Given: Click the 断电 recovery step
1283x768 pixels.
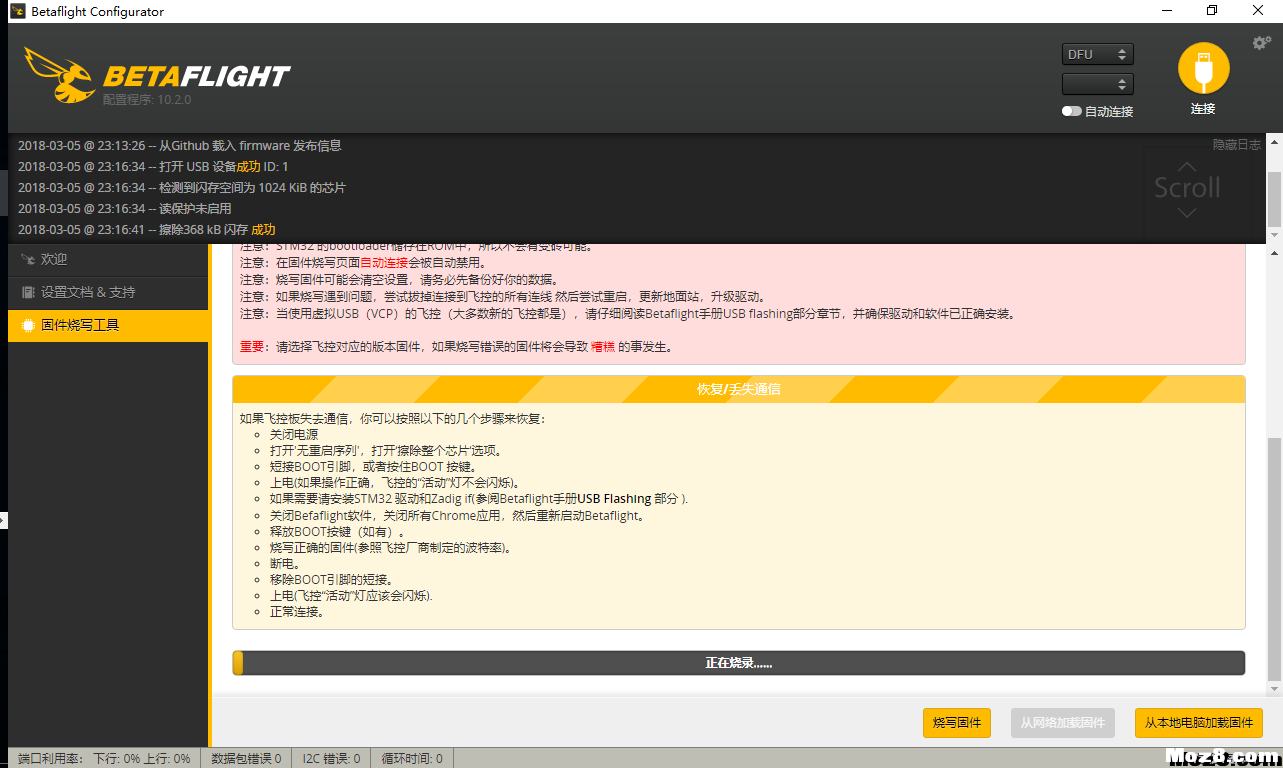Looking at the screenshot, I should pyautogui.click(x=284, y=564).
